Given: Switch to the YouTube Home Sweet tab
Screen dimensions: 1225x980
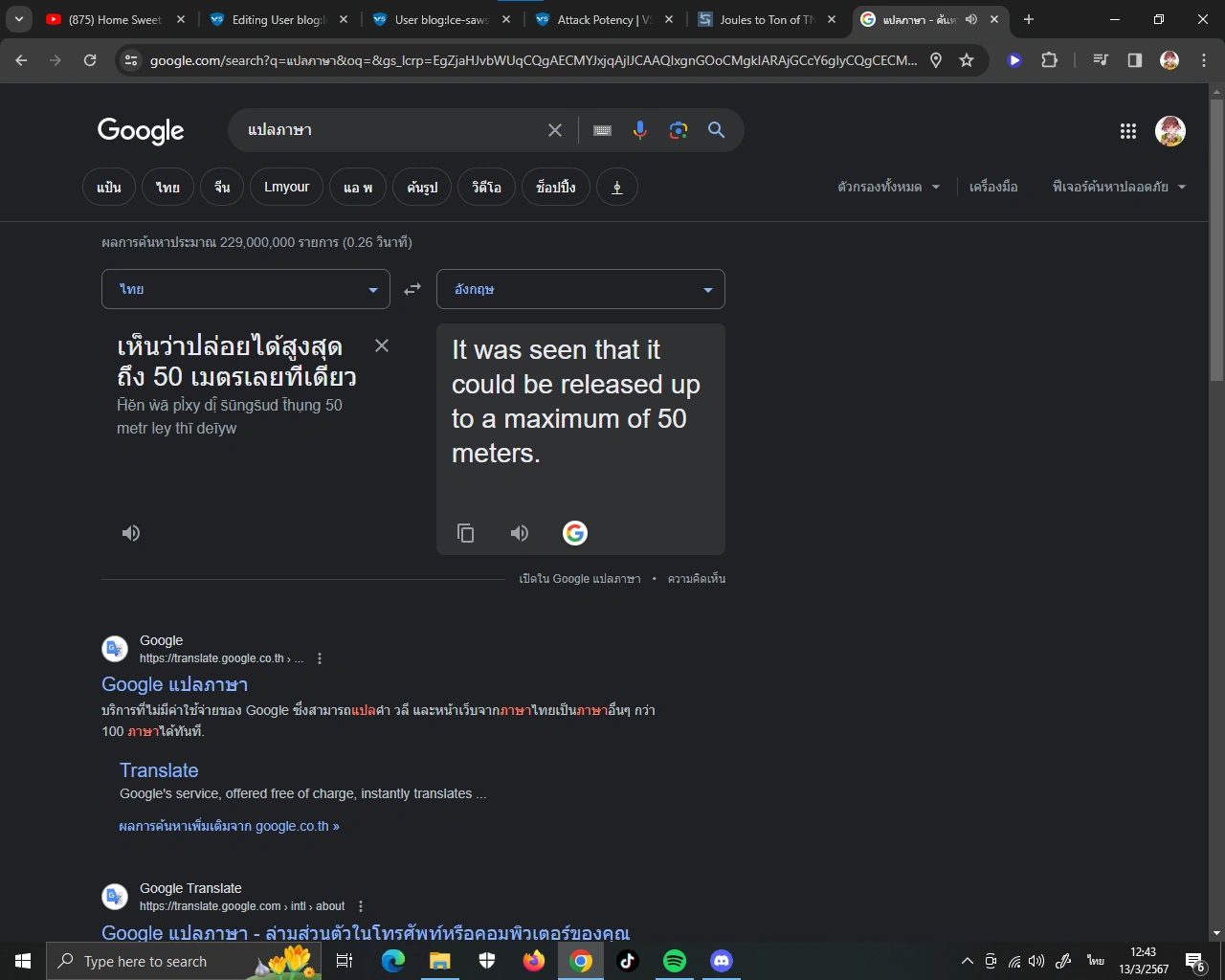Looking at the screenshot, I should pos(116,19).
